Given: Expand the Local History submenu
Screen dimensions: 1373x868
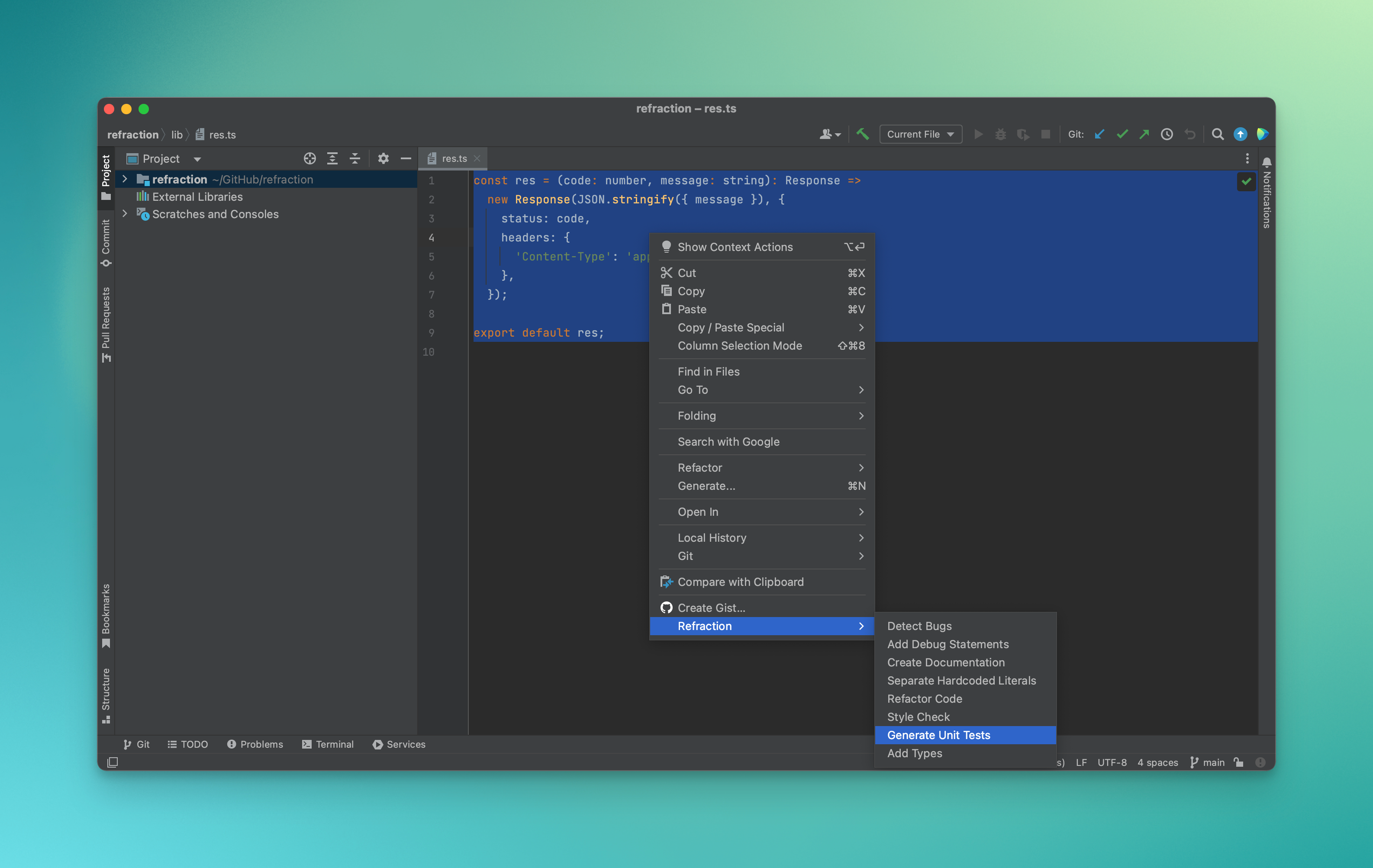Looking at the screenshot, I should point(762,538).
